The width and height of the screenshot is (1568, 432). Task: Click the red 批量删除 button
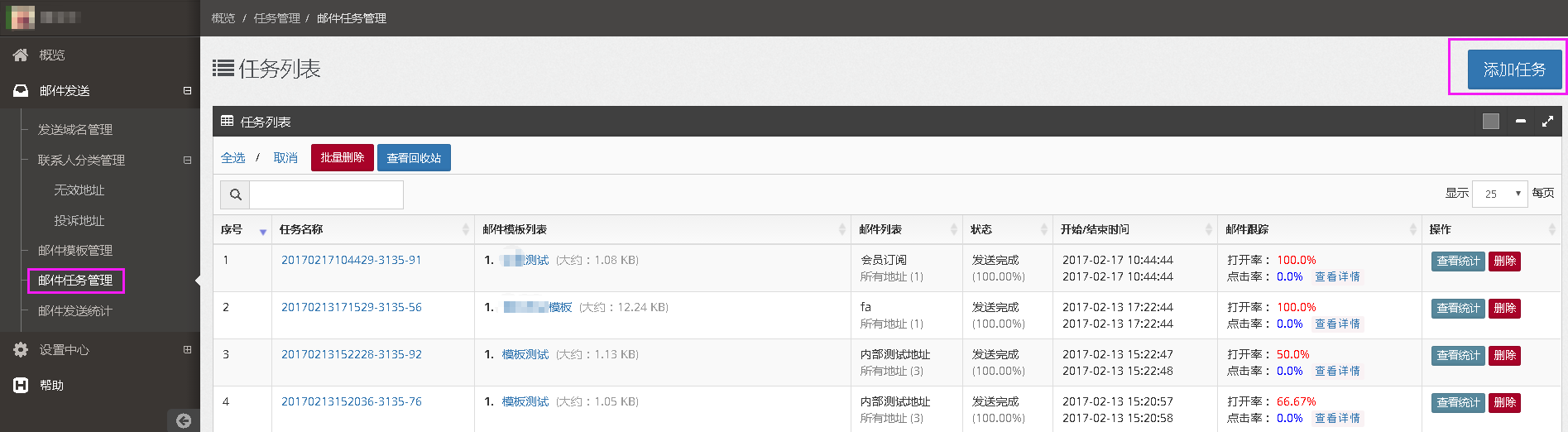tap(342, 157)
